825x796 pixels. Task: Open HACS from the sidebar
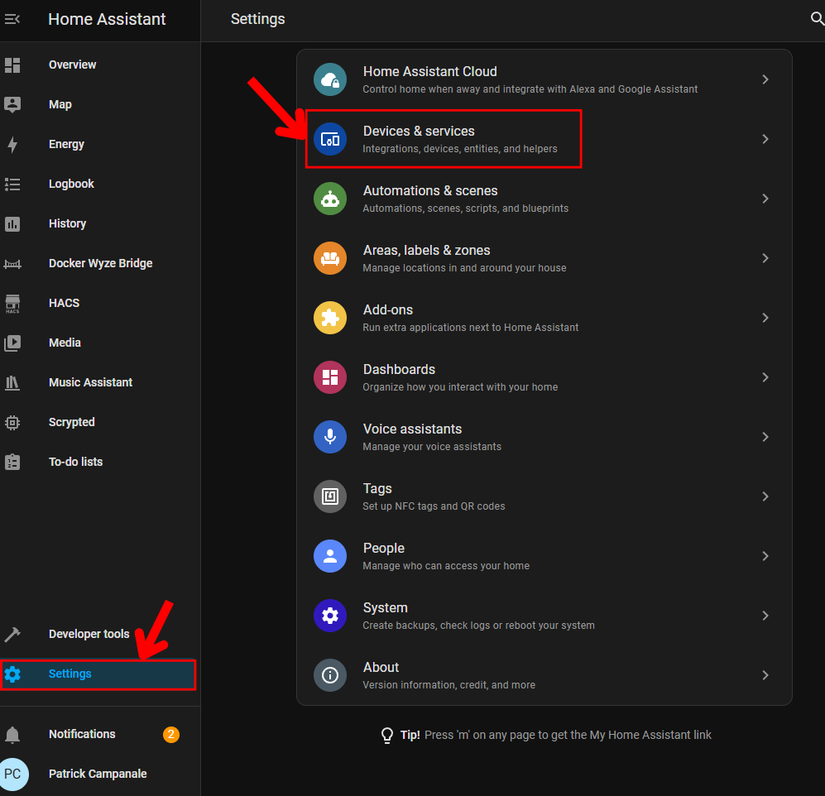click(x=63, y=302)
